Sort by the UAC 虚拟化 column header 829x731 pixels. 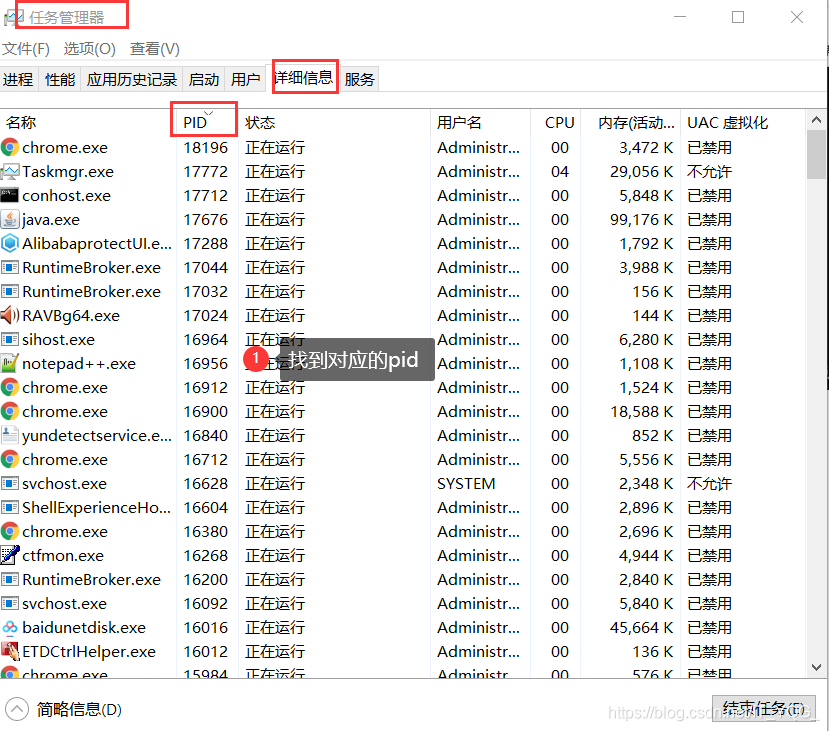click(x=742, y=123)
